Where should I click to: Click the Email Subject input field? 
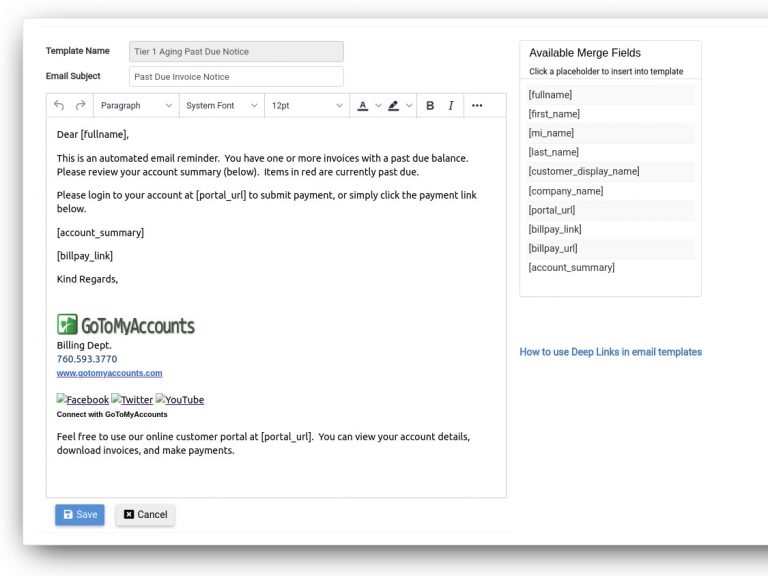236,77
